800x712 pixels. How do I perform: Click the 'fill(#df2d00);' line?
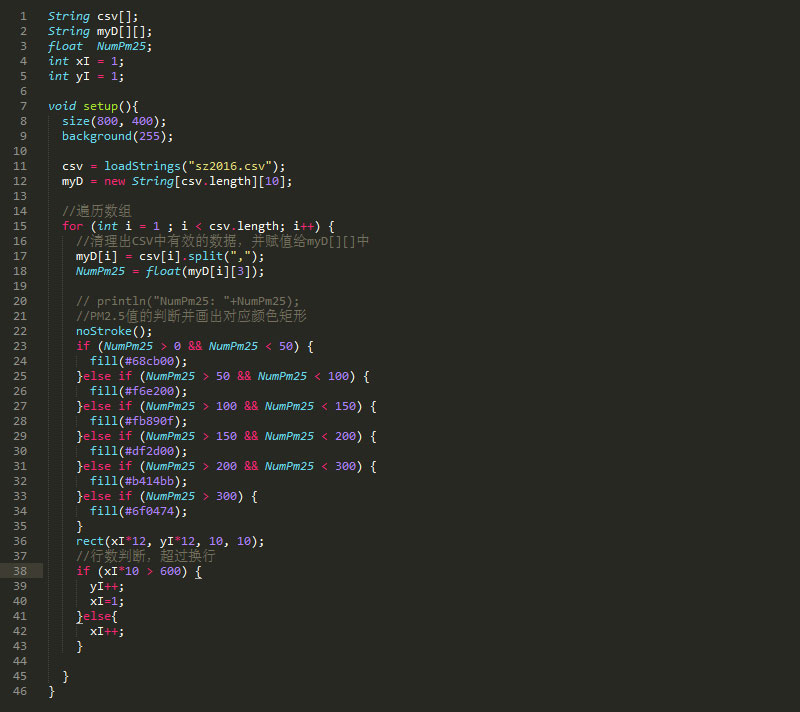pos(138,451)
